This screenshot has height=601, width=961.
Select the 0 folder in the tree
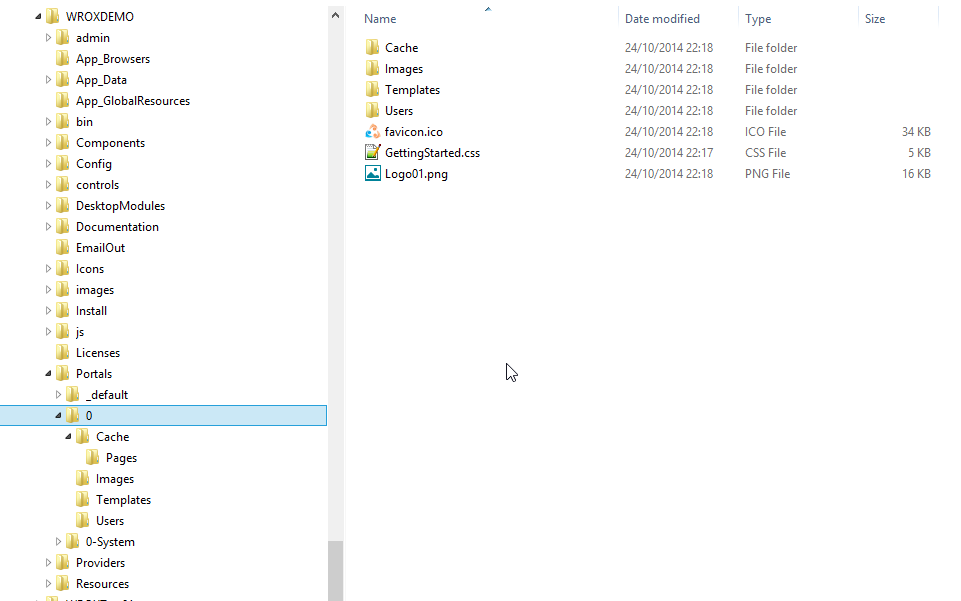163,415
